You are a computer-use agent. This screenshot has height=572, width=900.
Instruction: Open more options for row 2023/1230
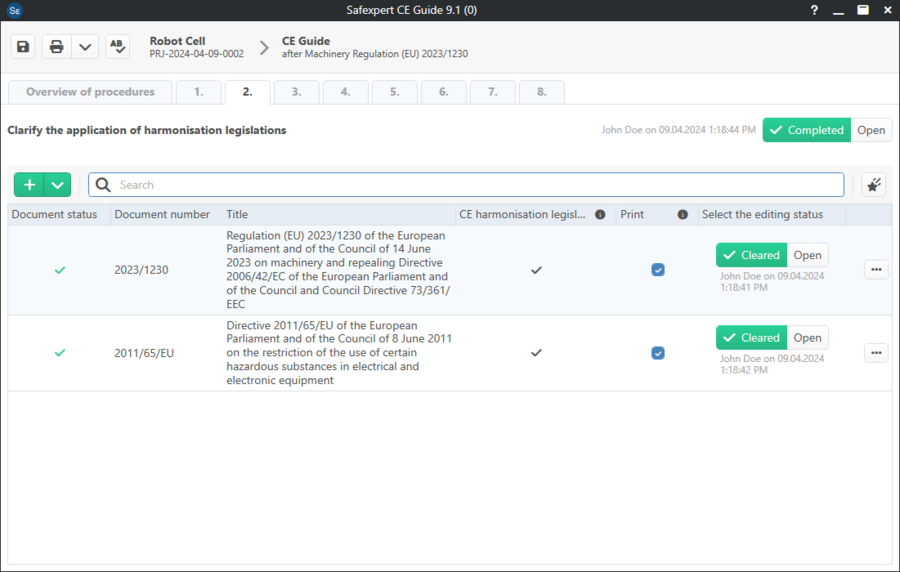click(876, 270)
